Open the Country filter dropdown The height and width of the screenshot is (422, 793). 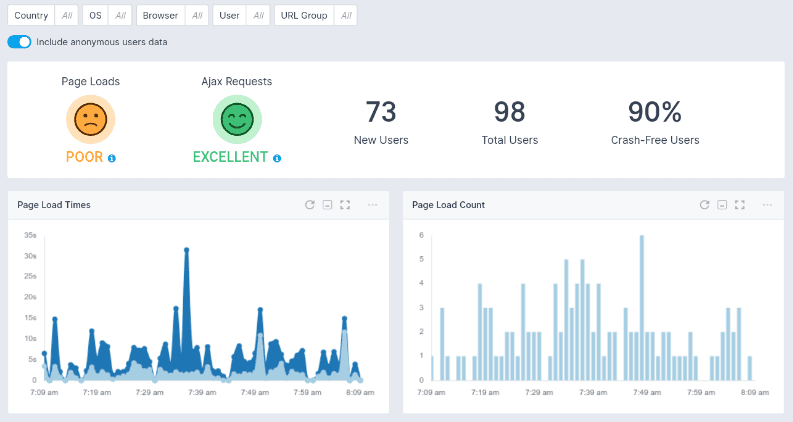(41, 16)
